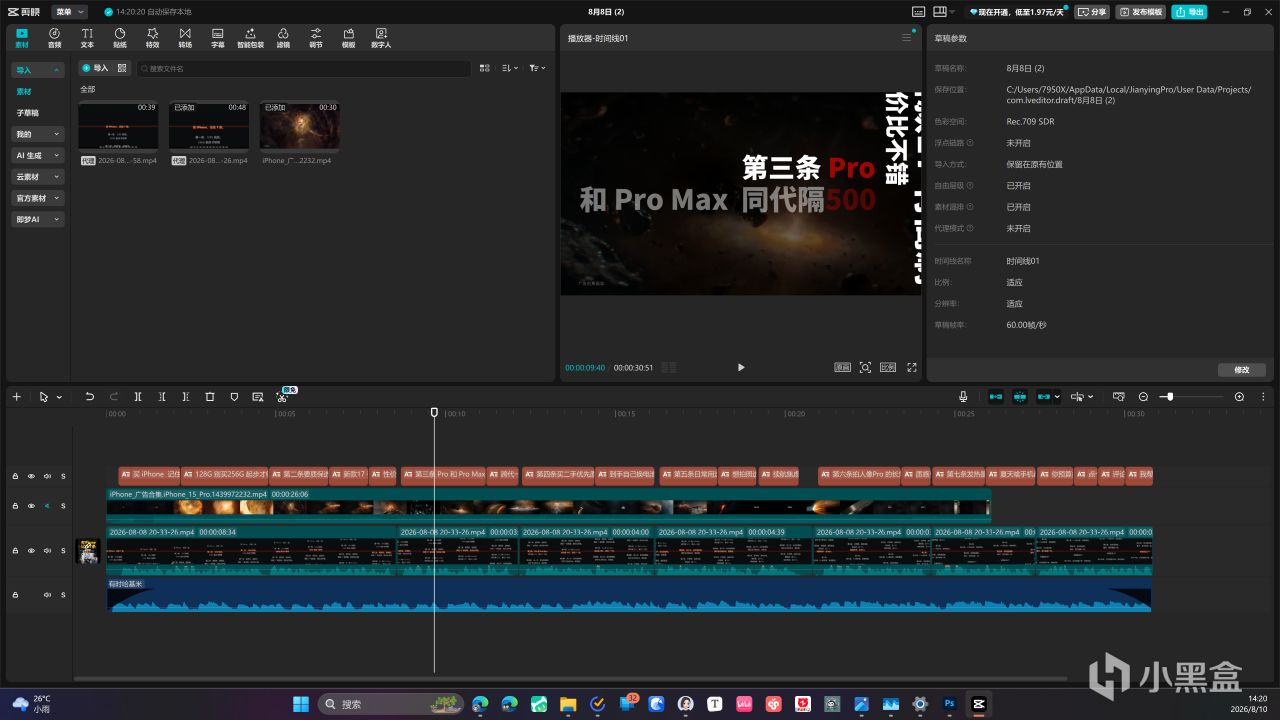Select the 有时给基米 audio clip
Image resolution: width=1280 pixels, height=720 pixels.
tap(629, 595)
